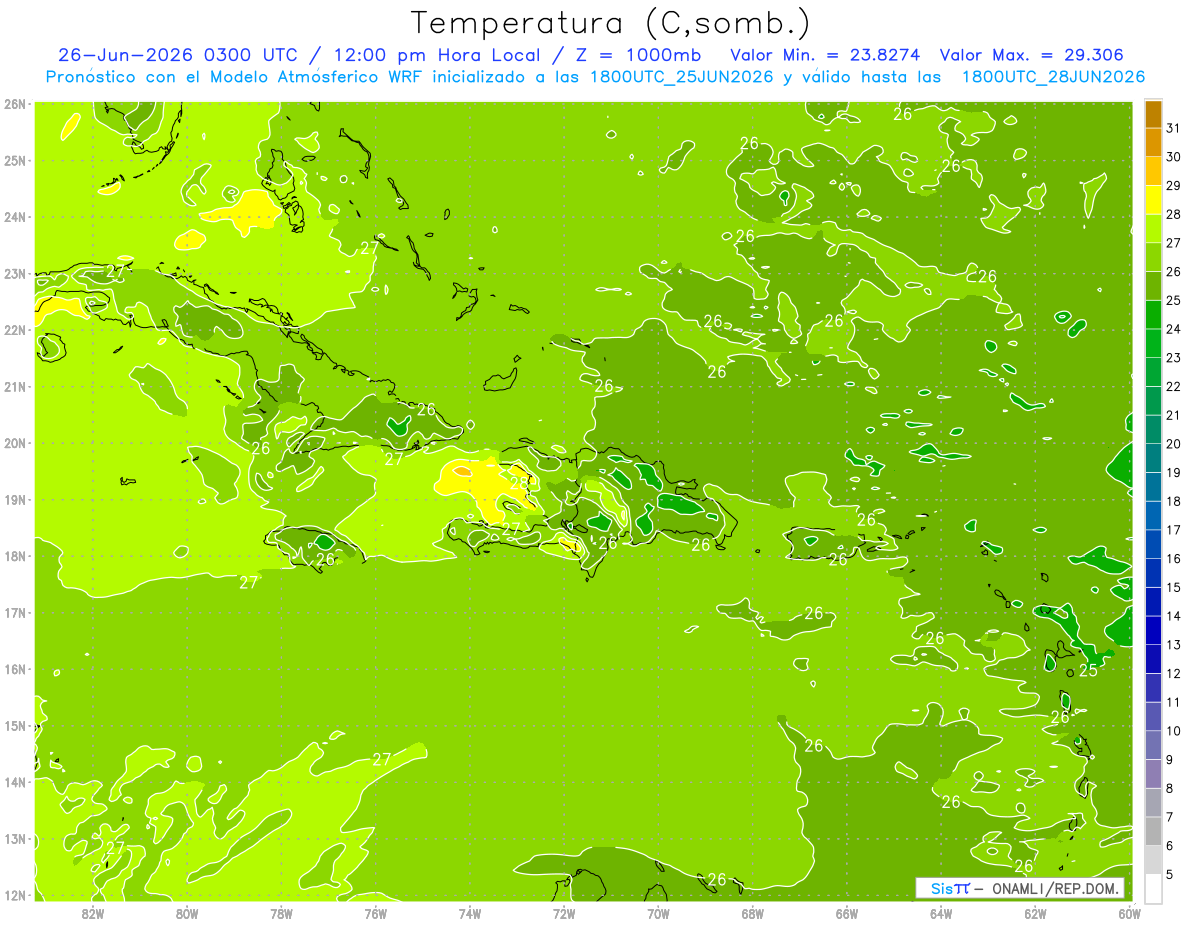Choose the yellow-green swatch between 27 and 28

[1153, 229]
